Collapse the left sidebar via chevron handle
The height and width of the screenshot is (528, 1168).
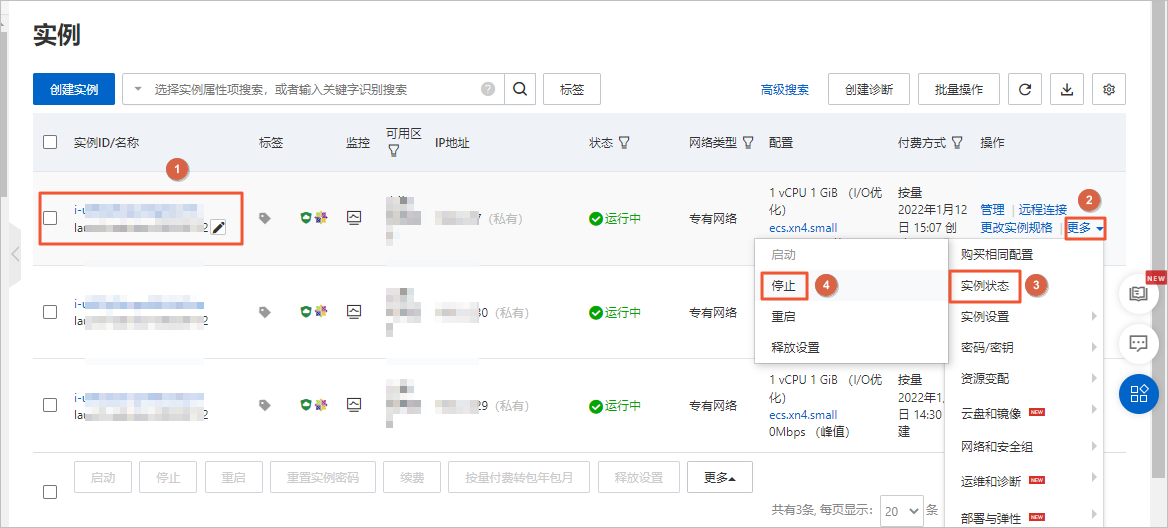click(x=15, y=254)
